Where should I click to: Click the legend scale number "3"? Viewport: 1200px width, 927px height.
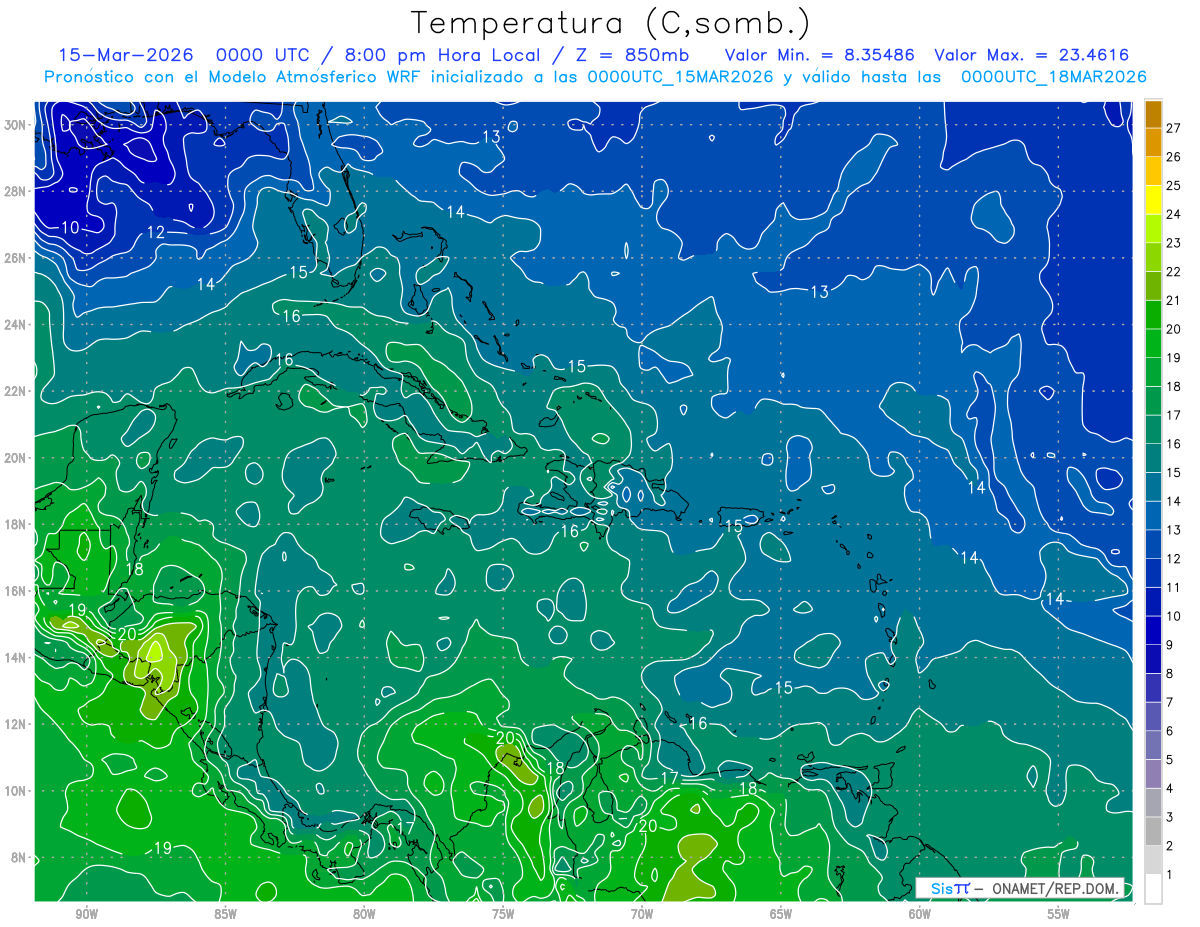(x=1170, y=818)
